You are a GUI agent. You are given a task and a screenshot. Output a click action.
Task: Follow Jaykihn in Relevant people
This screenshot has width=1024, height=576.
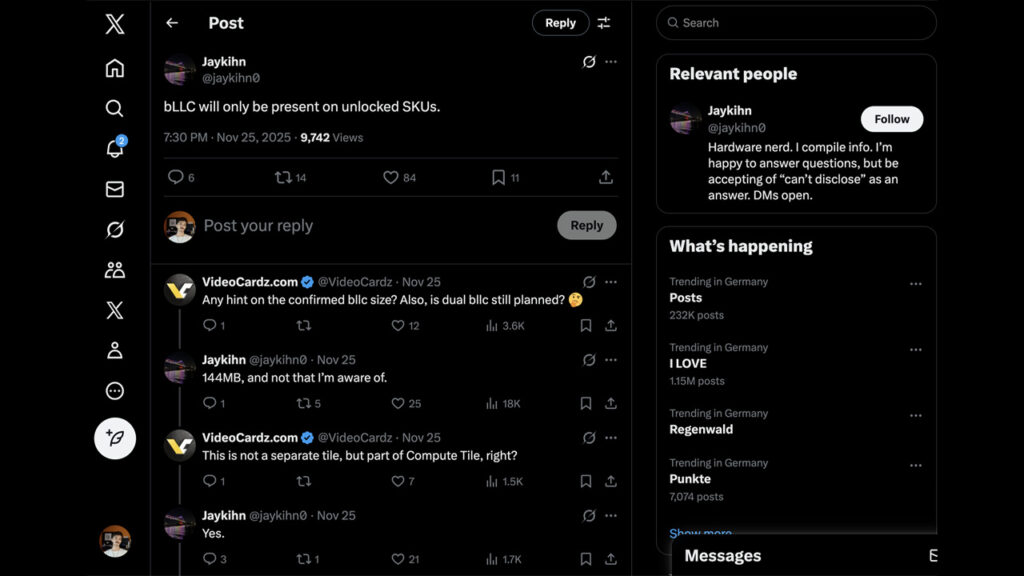coord(891,119)
